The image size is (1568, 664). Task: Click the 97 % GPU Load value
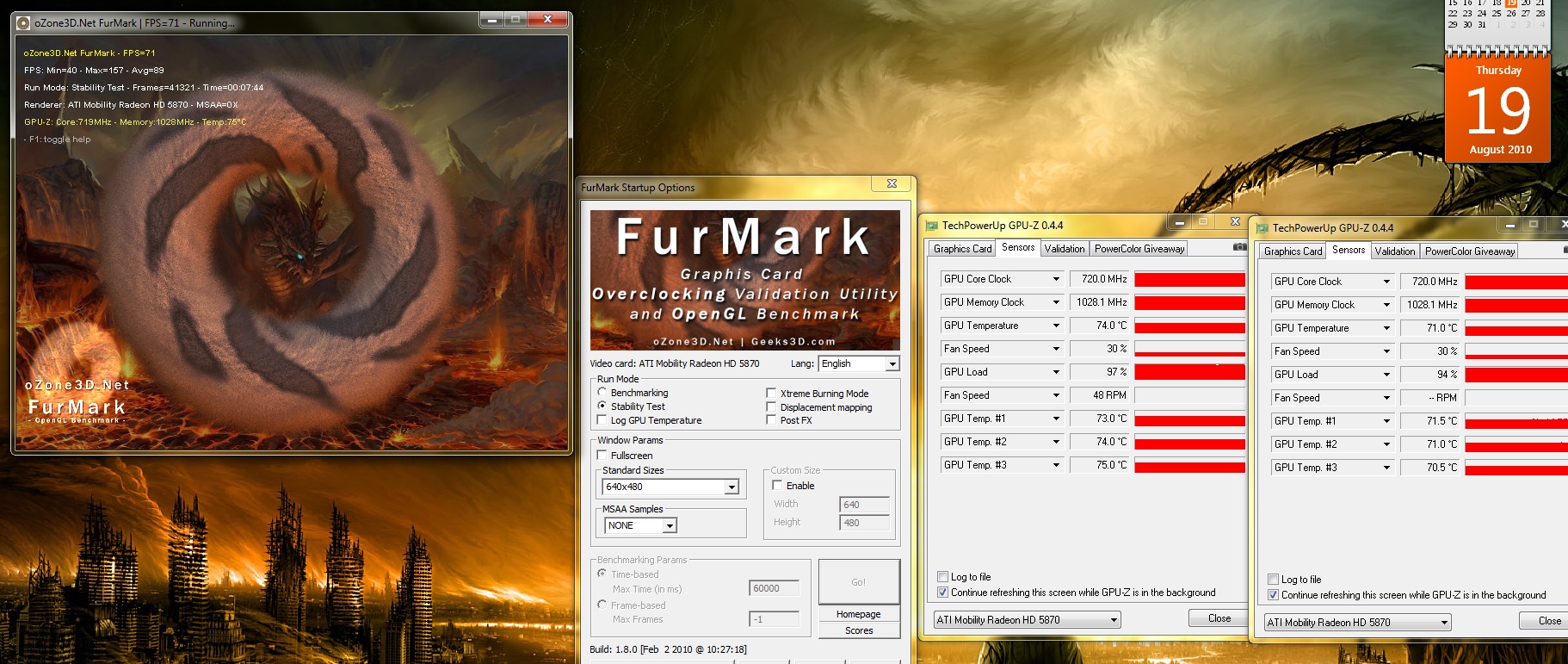[x=1100, y=372]
